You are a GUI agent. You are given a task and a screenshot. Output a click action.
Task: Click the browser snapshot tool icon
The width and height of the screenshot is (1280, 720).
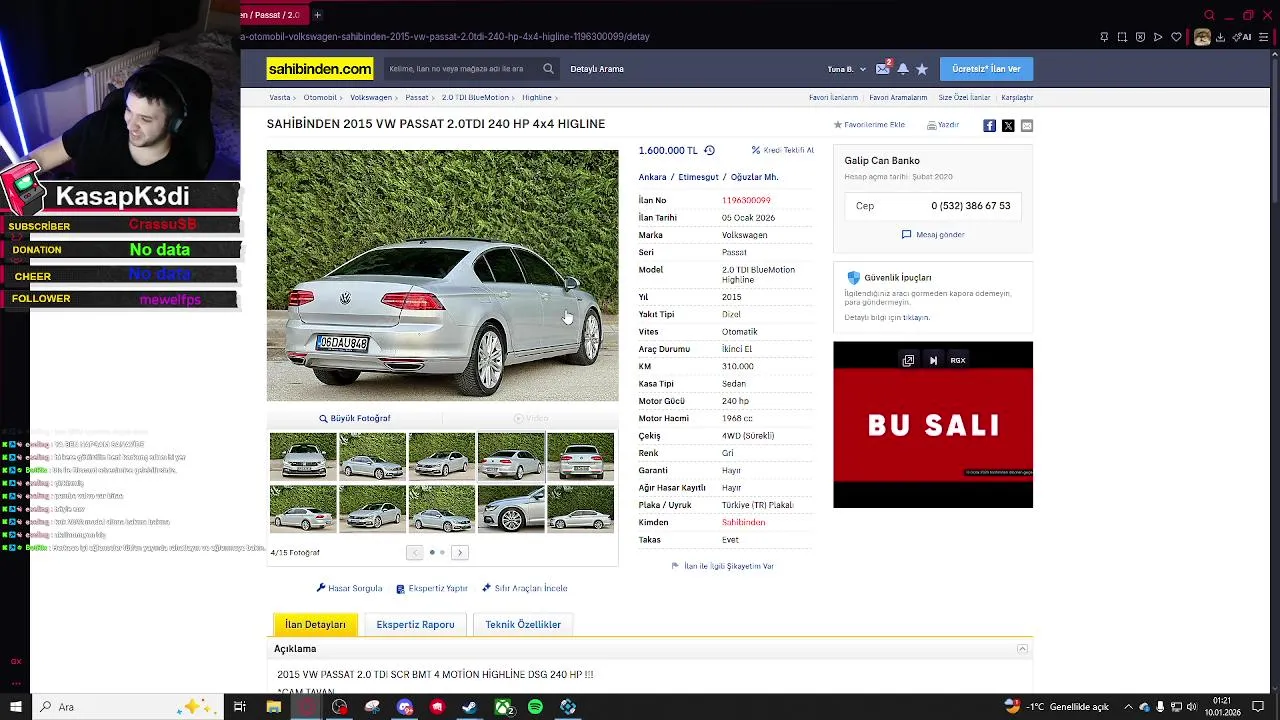click(x=1122, y=37)
